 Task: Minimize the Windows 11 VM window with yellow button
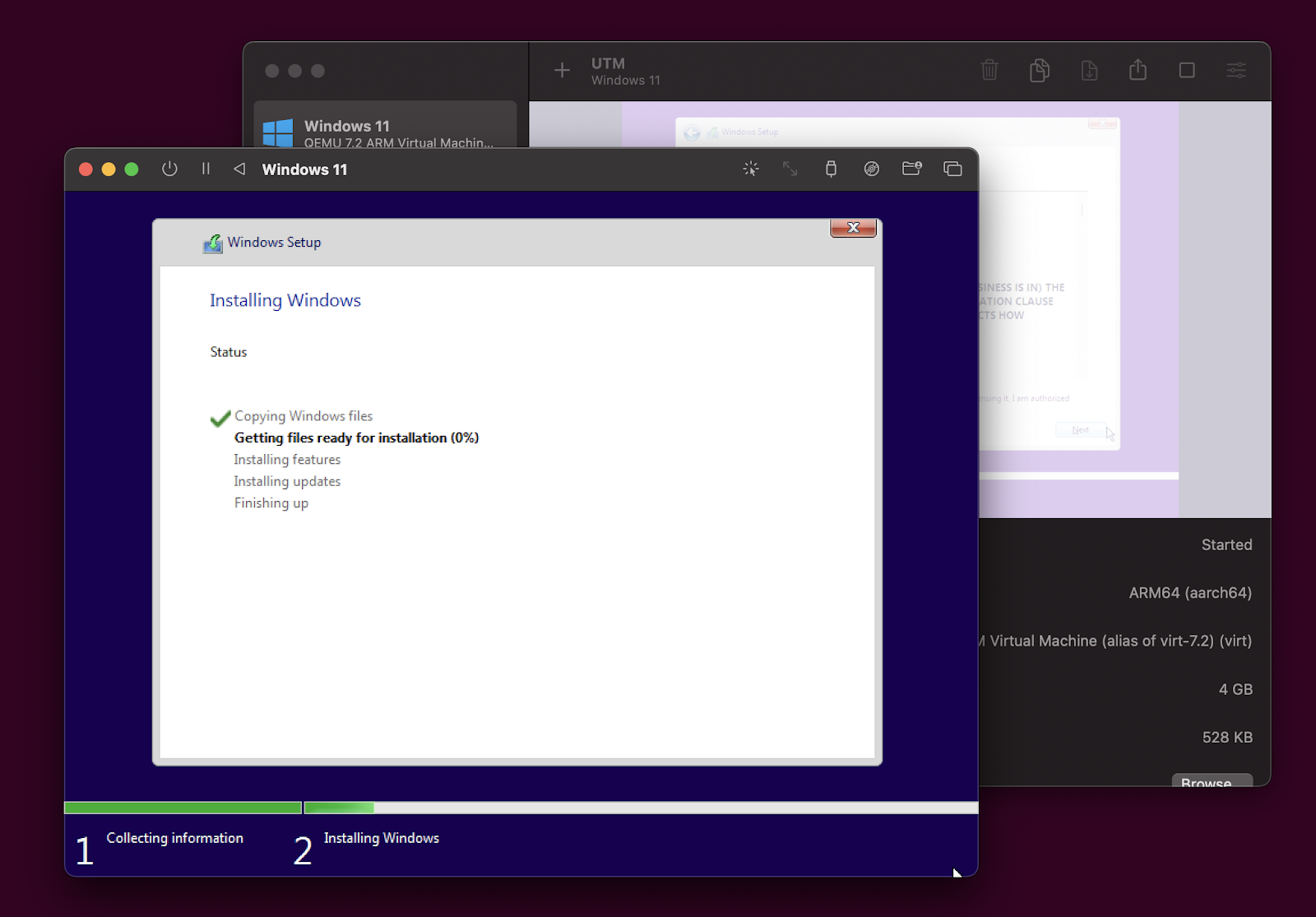tap(109, 169)
